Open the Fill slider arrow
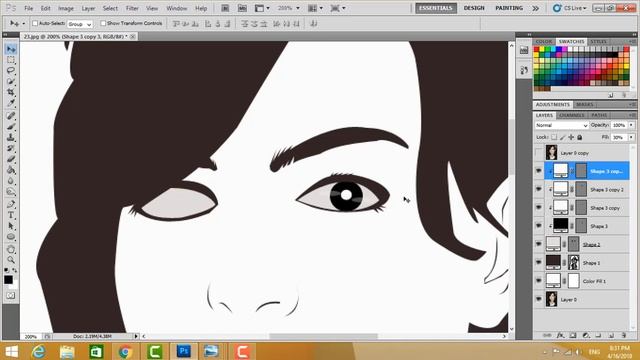Screen dimensions: 640x360 click(x=631, y=137)
